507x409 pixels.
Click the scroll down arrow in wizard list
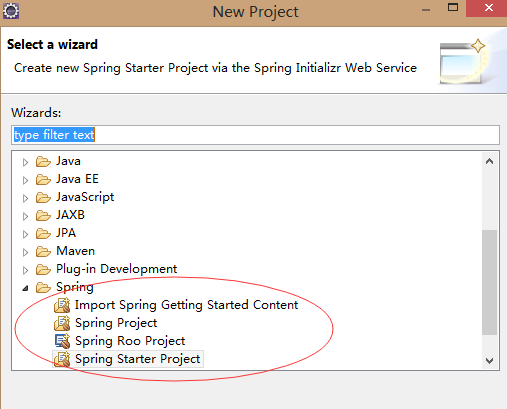click(489, 361)
